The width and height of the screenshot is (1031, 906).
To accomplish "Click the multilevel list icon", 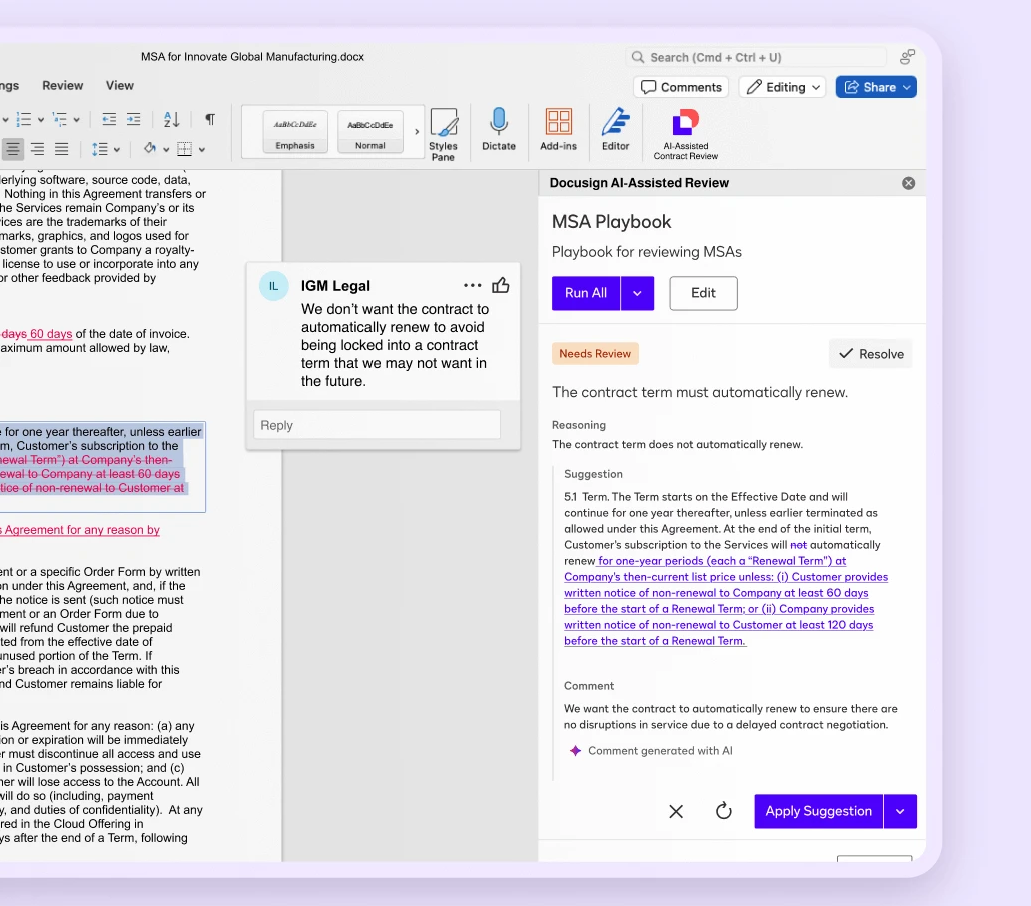I will point(60,119).
